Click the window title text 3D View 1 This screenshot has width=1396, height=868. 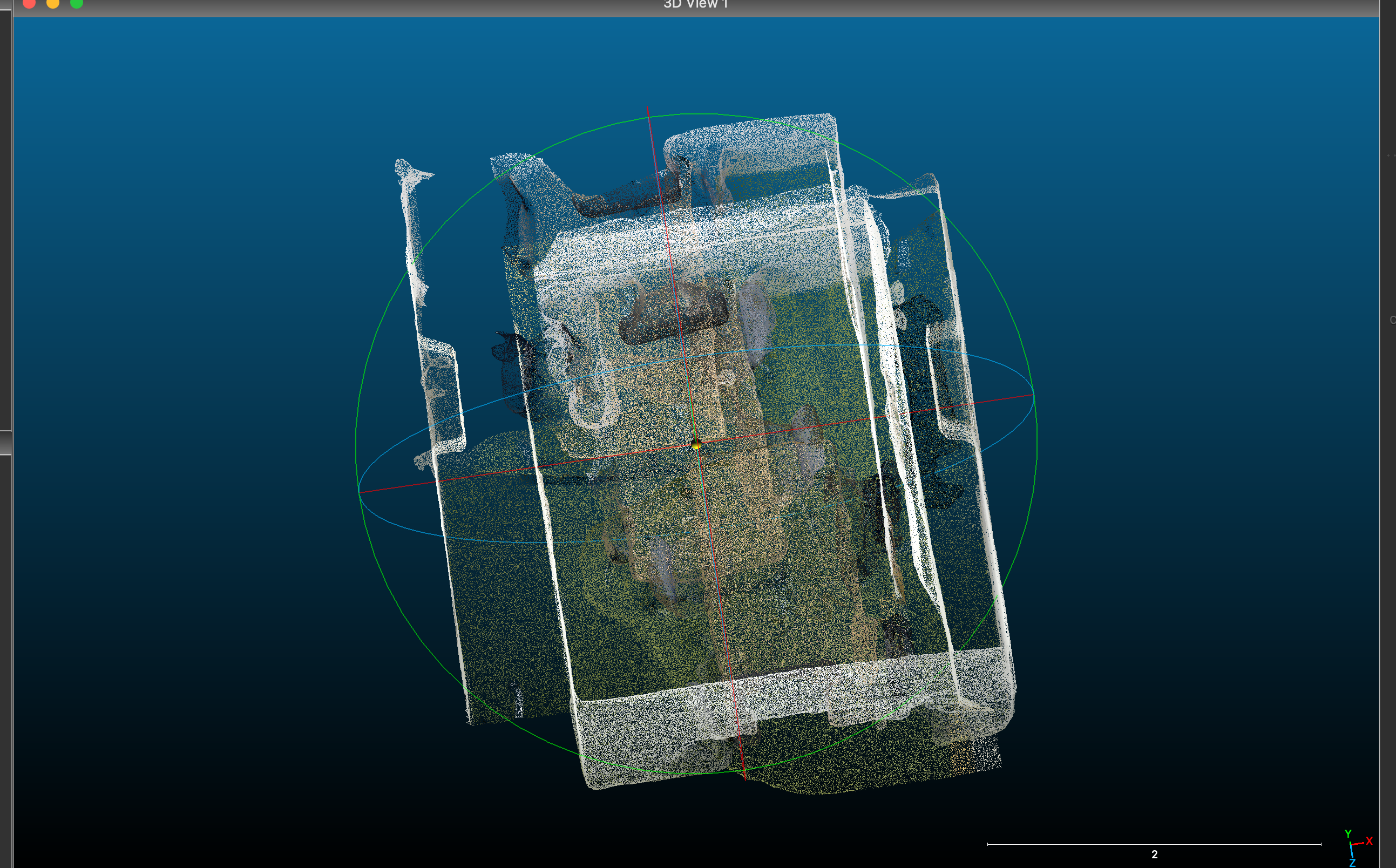696,5
